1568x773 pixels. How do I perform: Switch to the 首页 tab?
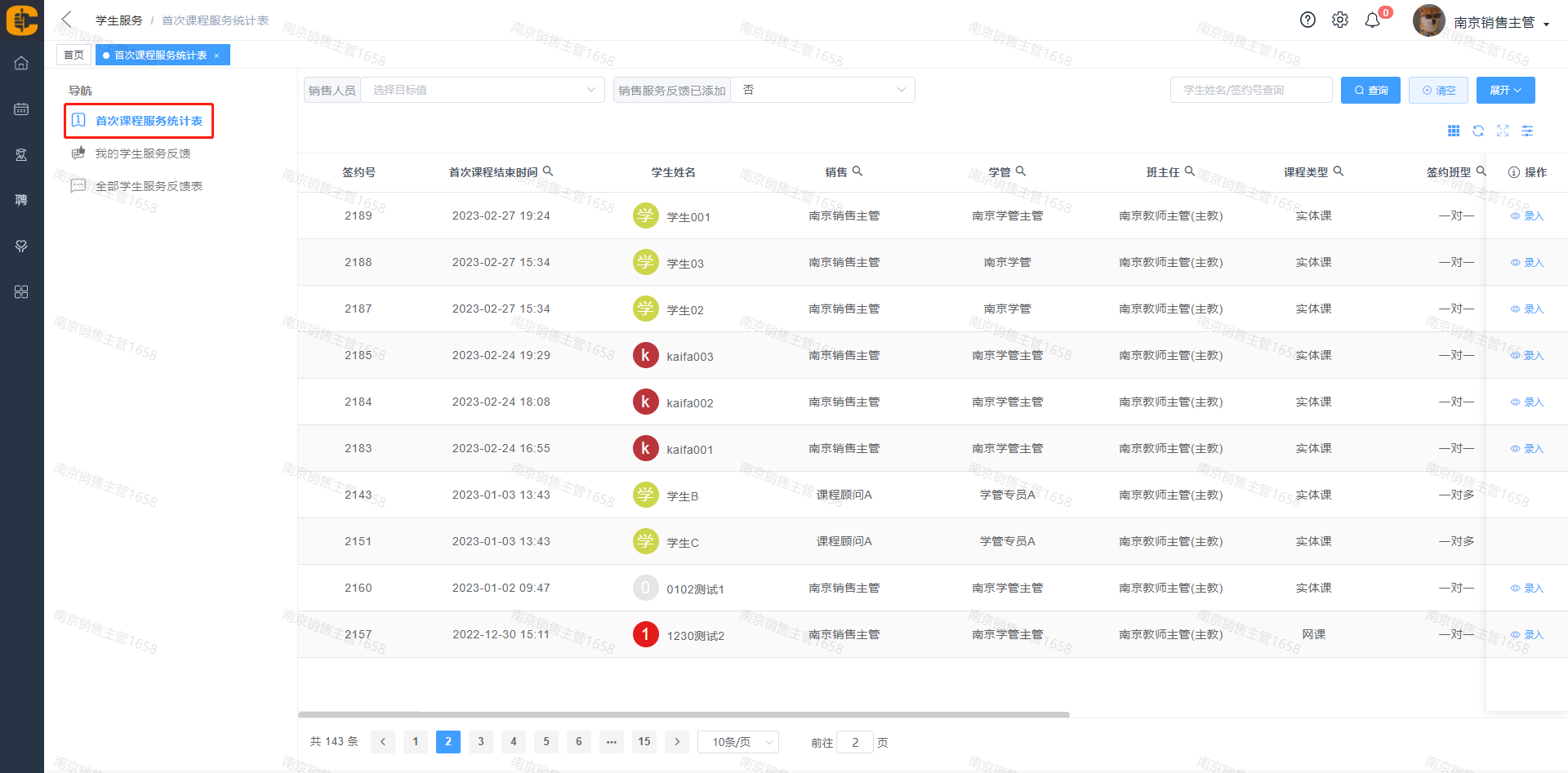click(x=73, y=55)
